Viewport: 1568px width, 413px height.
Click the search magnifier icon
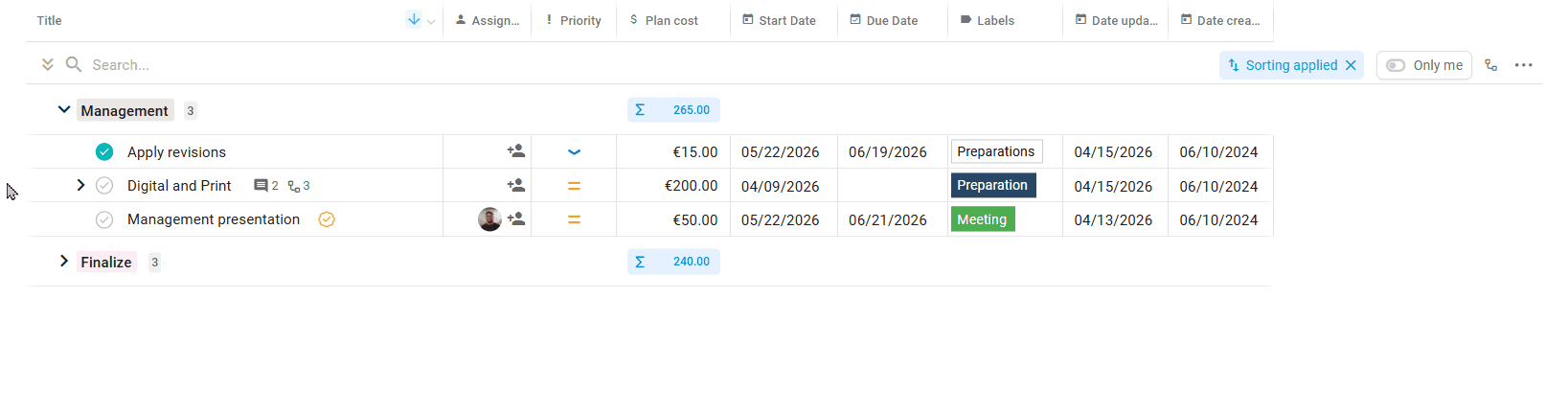[x=73, y=64]
